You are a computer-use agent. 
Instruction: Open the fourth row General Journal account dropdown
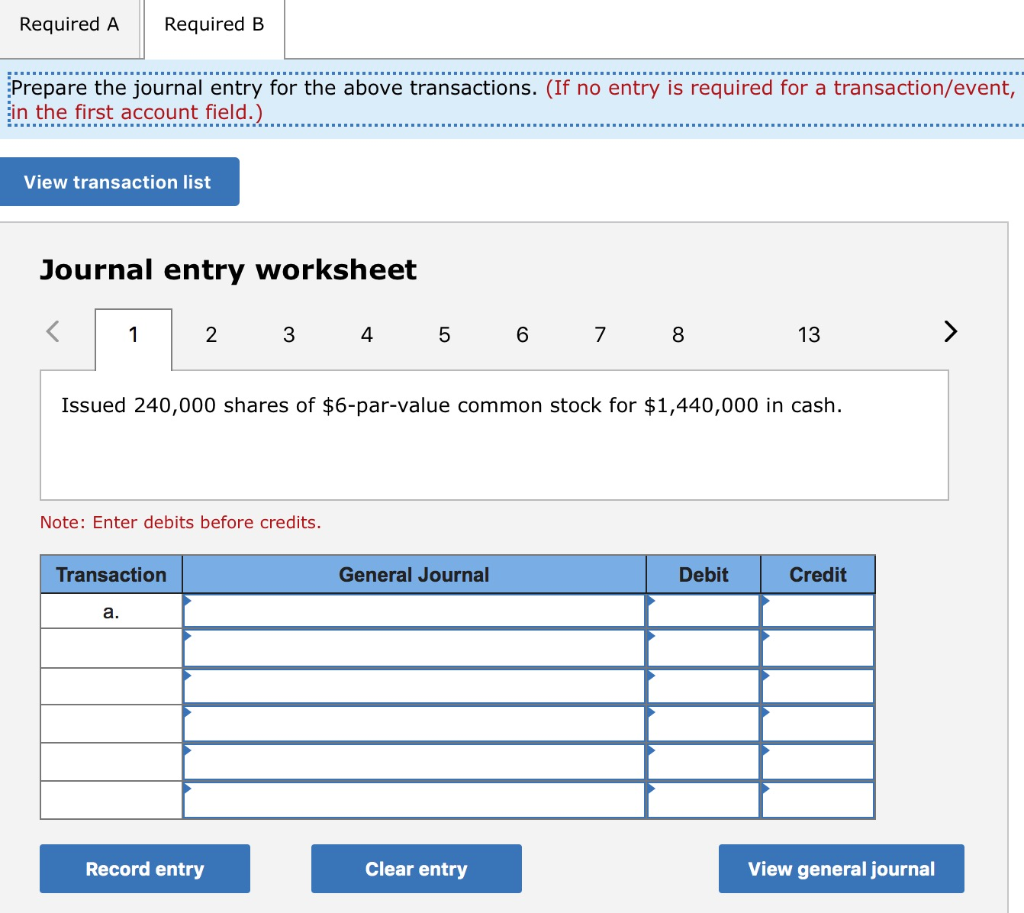[x=414, y=724]
